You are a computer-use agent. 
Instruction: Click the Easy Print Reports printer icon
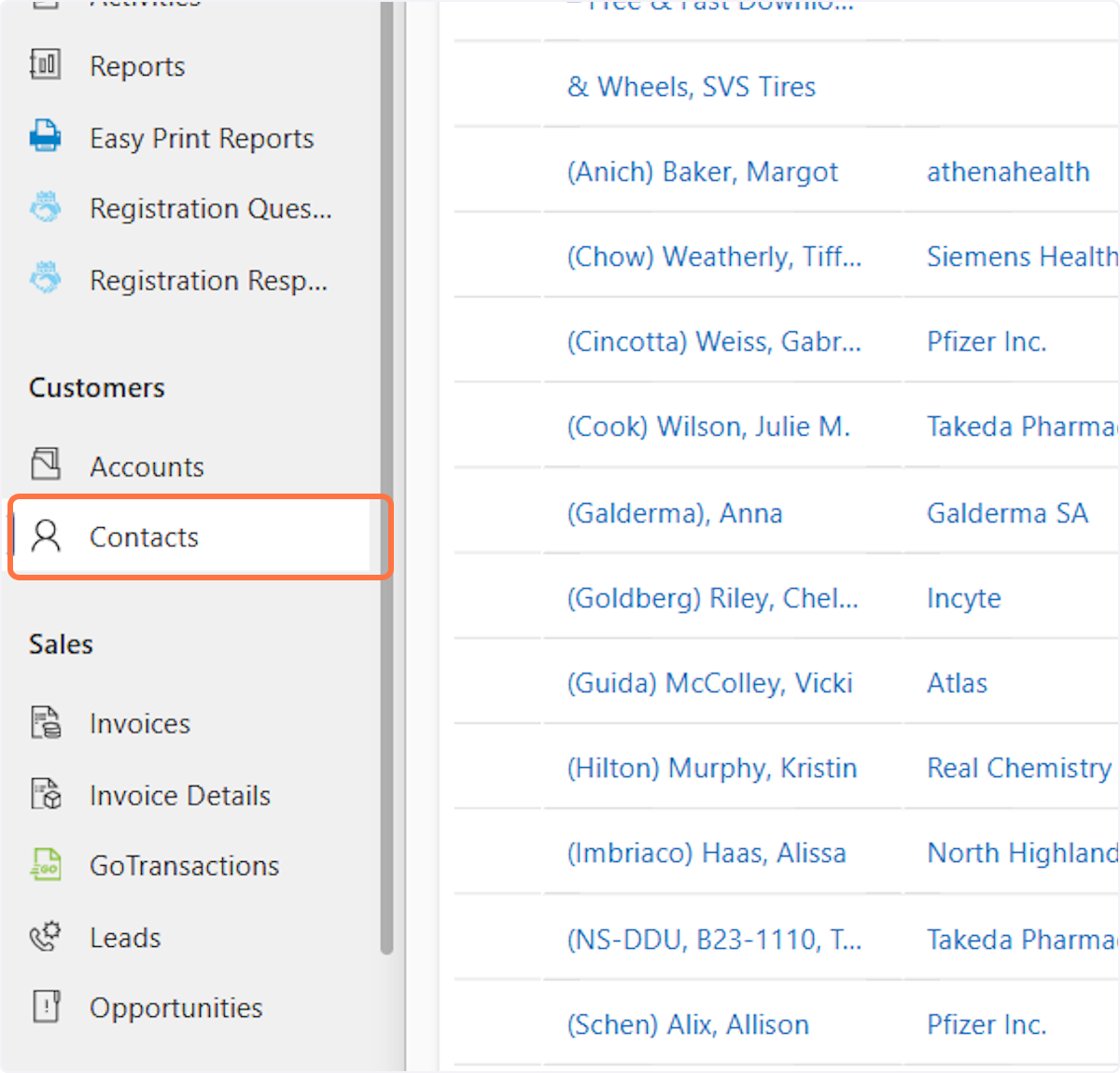coord(45,136)
